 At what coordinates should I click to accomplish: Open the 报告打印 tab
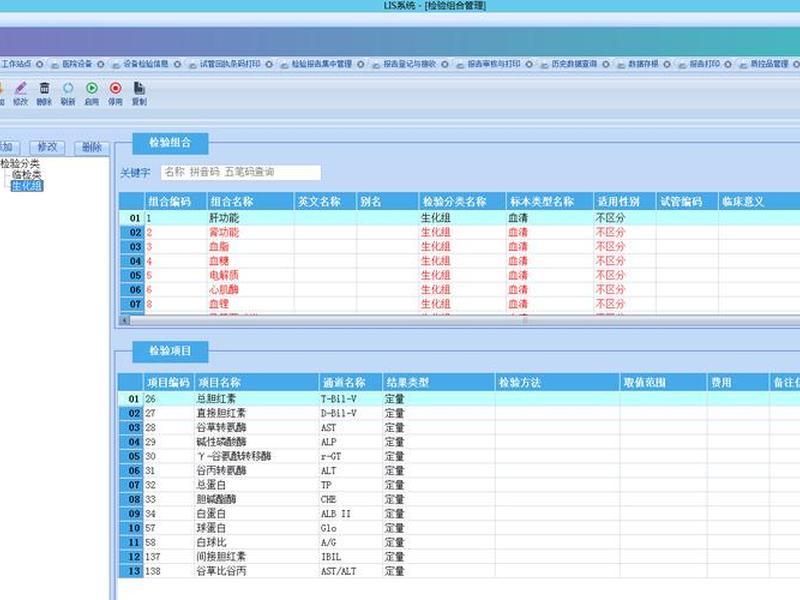pos(705,64)
